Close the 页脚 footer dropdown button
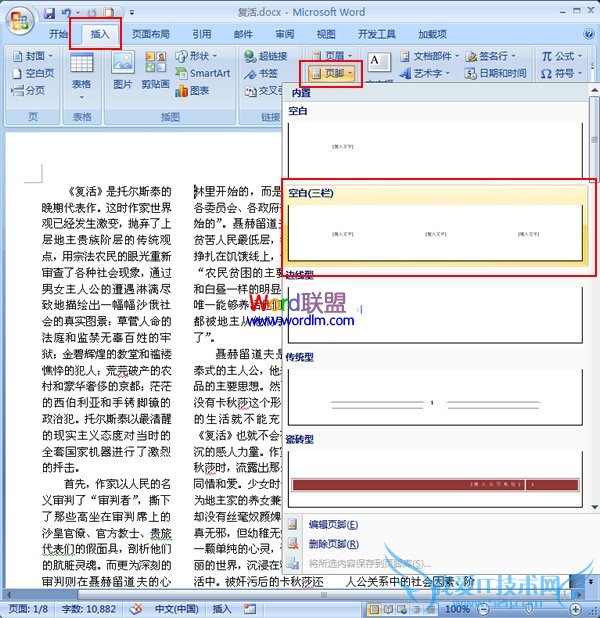This screenshot has height=618, width=600. 331,73
